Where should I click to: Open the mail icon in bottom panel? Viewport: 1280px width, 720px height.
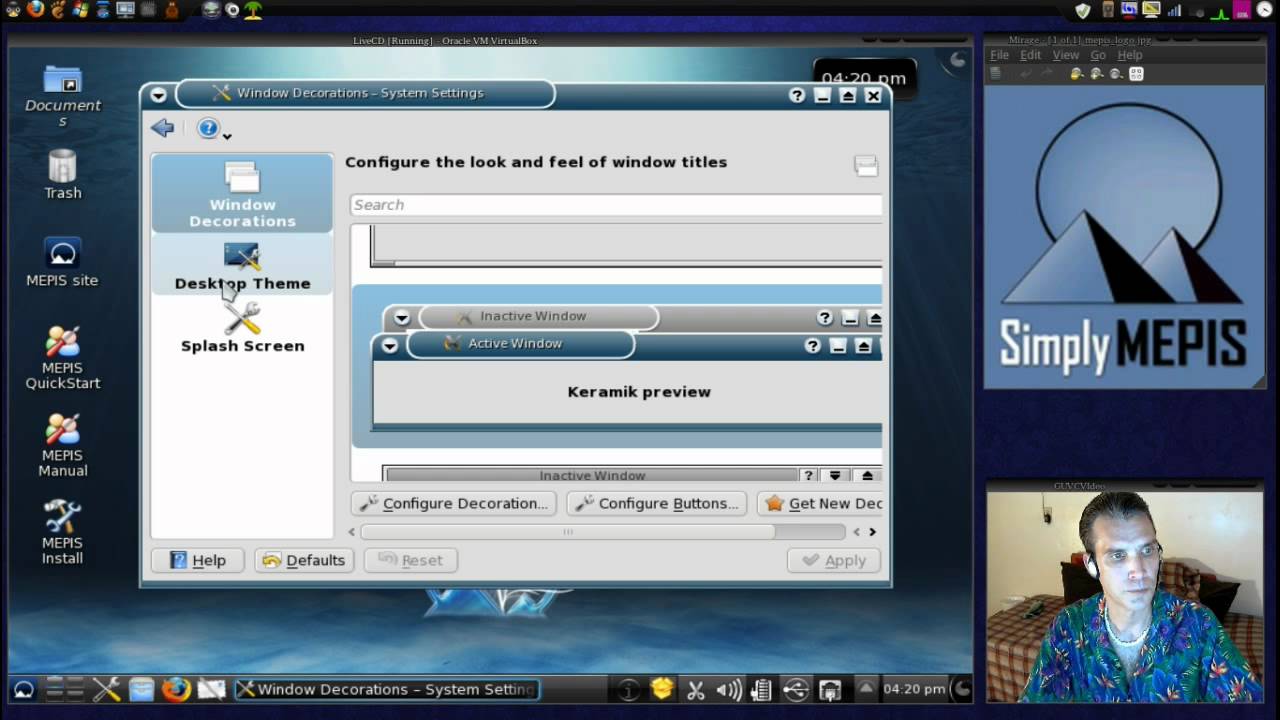tap(211, 689)
